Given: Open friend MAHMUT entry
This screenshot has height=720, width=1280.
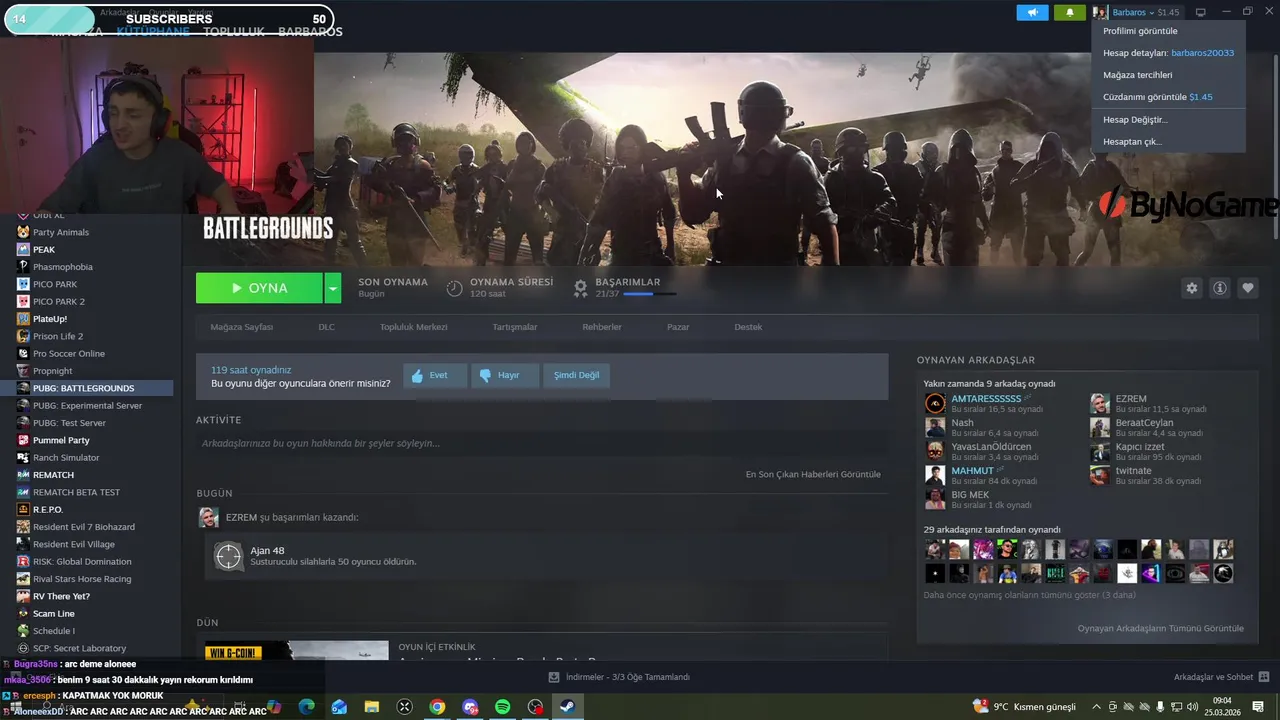Looking at the screenshot, I should point(972,470).
